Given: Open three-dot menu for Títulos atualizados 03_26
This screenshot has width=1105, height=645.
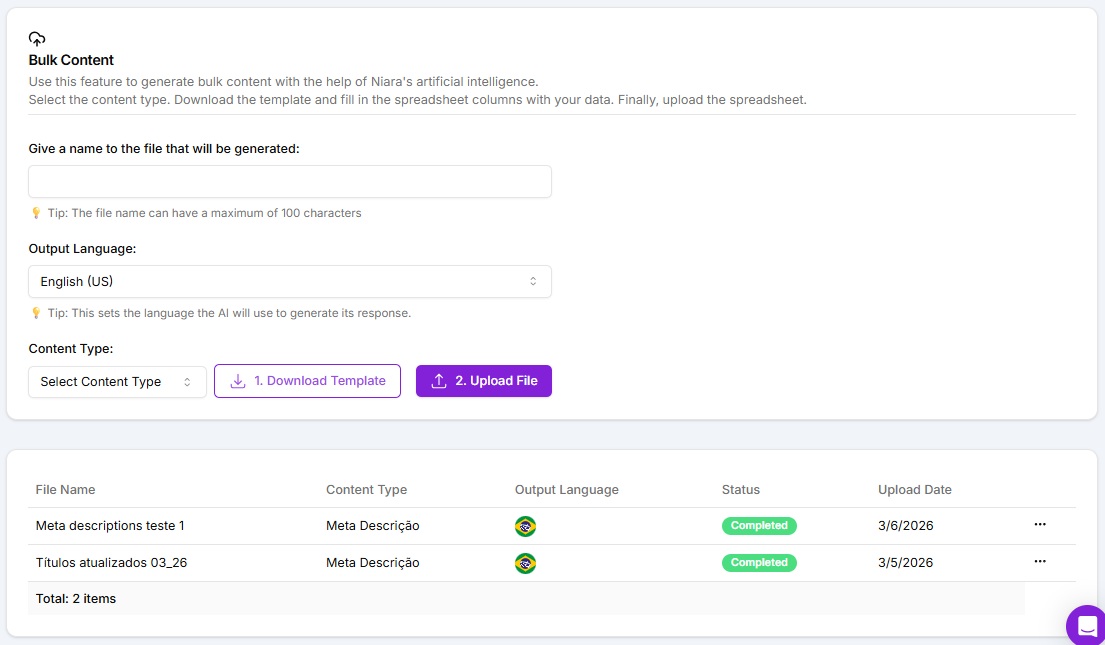Looking at the screenshot, I should click(x=1040, y=562).
